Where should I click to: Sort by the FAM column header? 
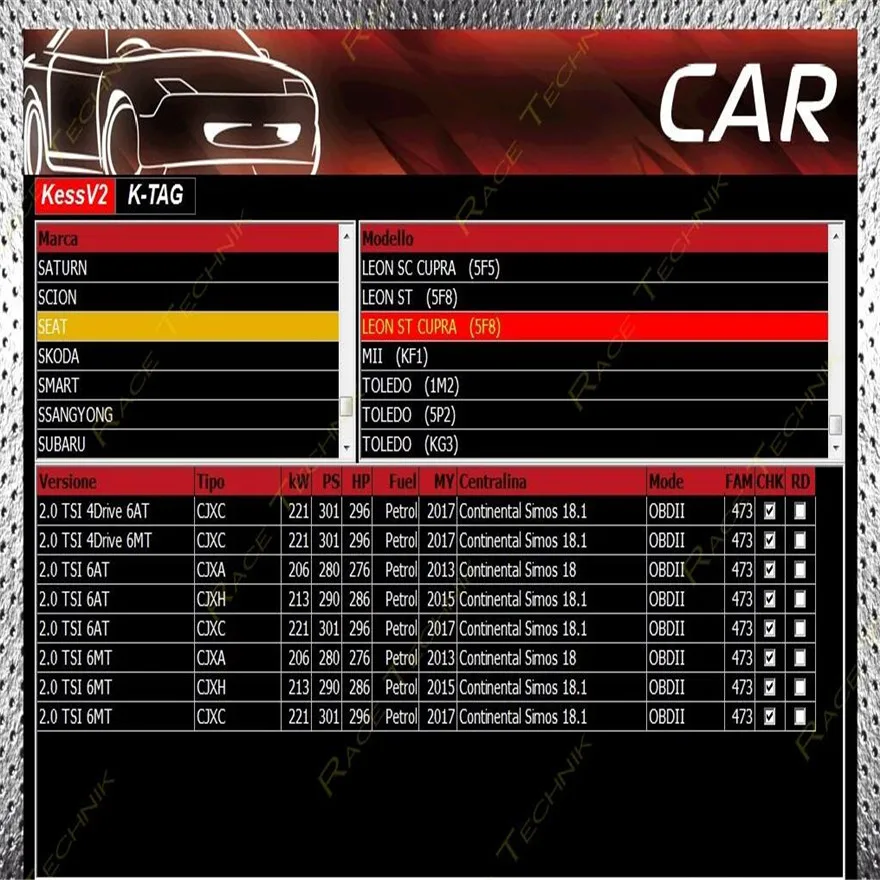pyautogui.click(x=739, y=482)
